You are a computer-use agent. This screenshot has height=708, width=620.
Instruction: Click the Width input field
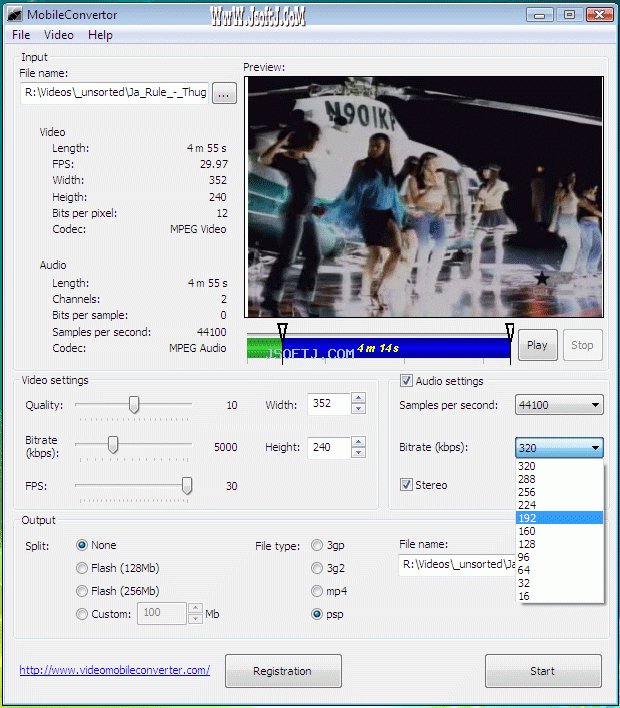click(x=329, y=403)
